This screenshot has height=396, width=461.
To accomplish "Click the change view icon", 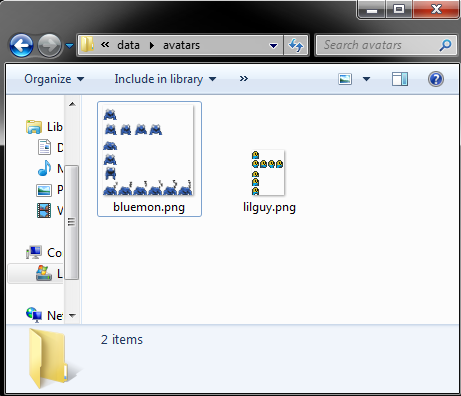I will [345, 79].
